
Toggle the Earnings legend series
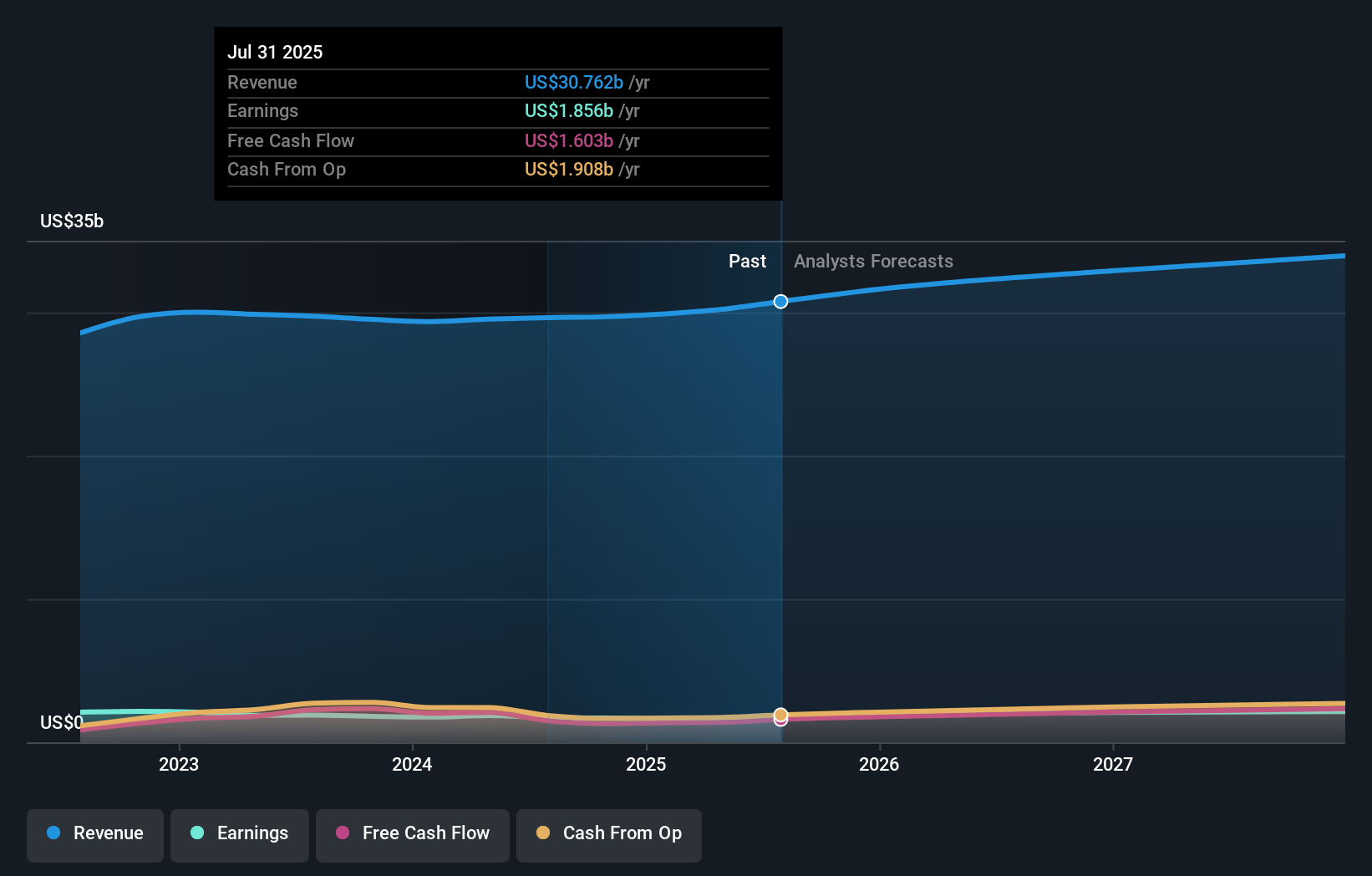[240, 835]
